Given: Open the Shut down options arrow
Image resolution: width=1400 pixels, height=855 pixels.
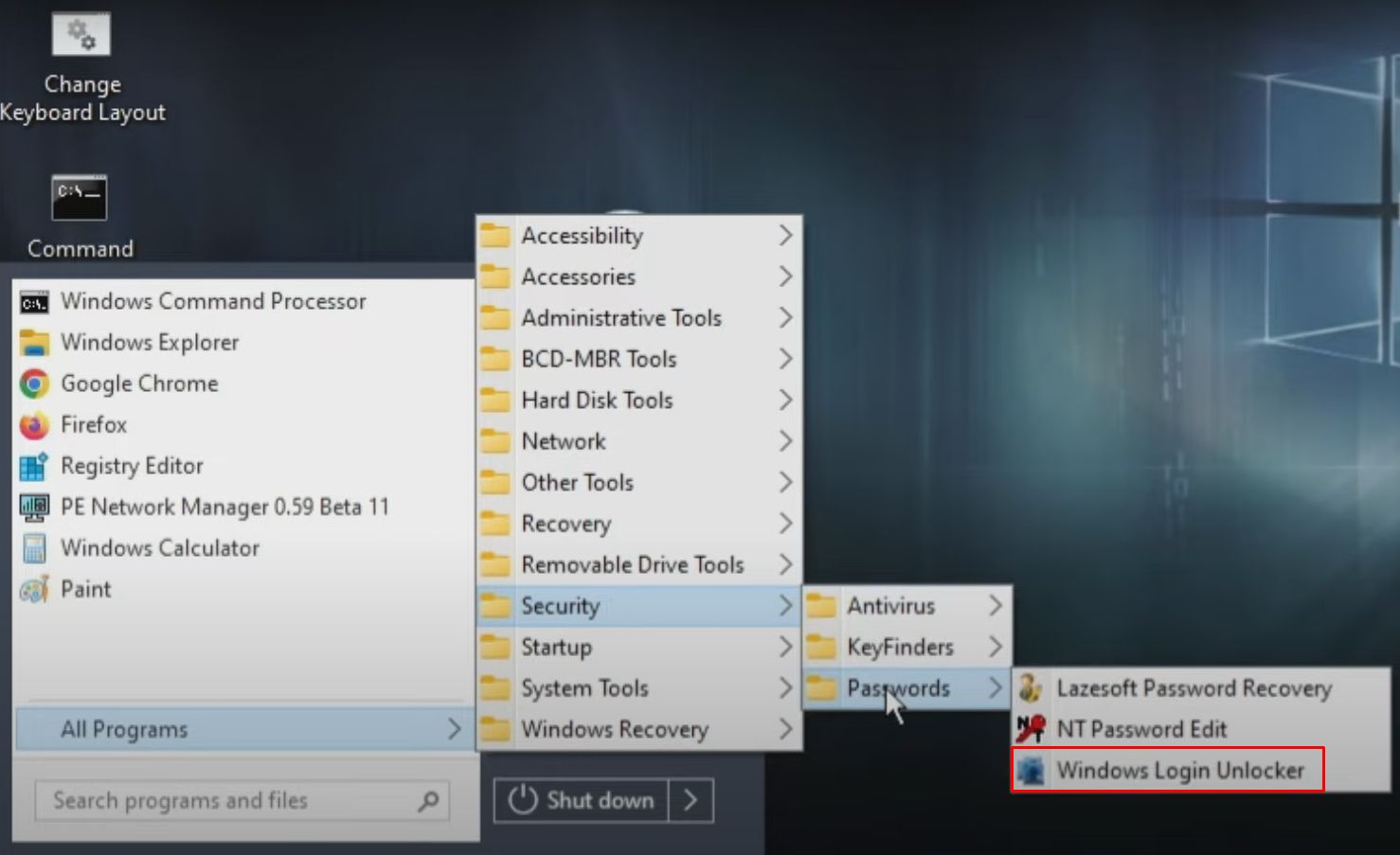Looking at the screenshot, I should pyautogui.click(x=689, y=800).
